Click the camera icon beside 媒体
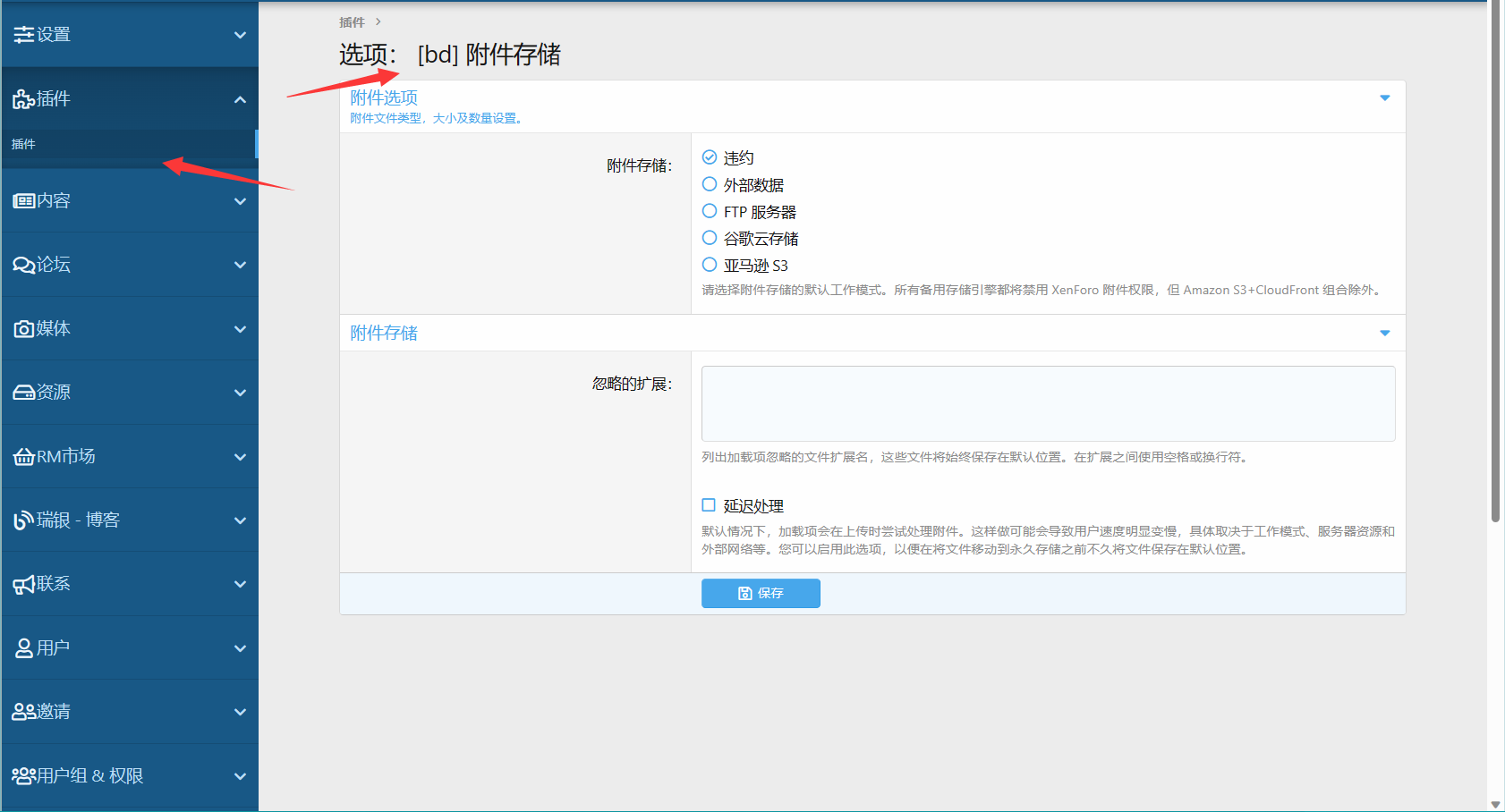1505x812 pixels. pyautogui.click(x=23, y=329)
